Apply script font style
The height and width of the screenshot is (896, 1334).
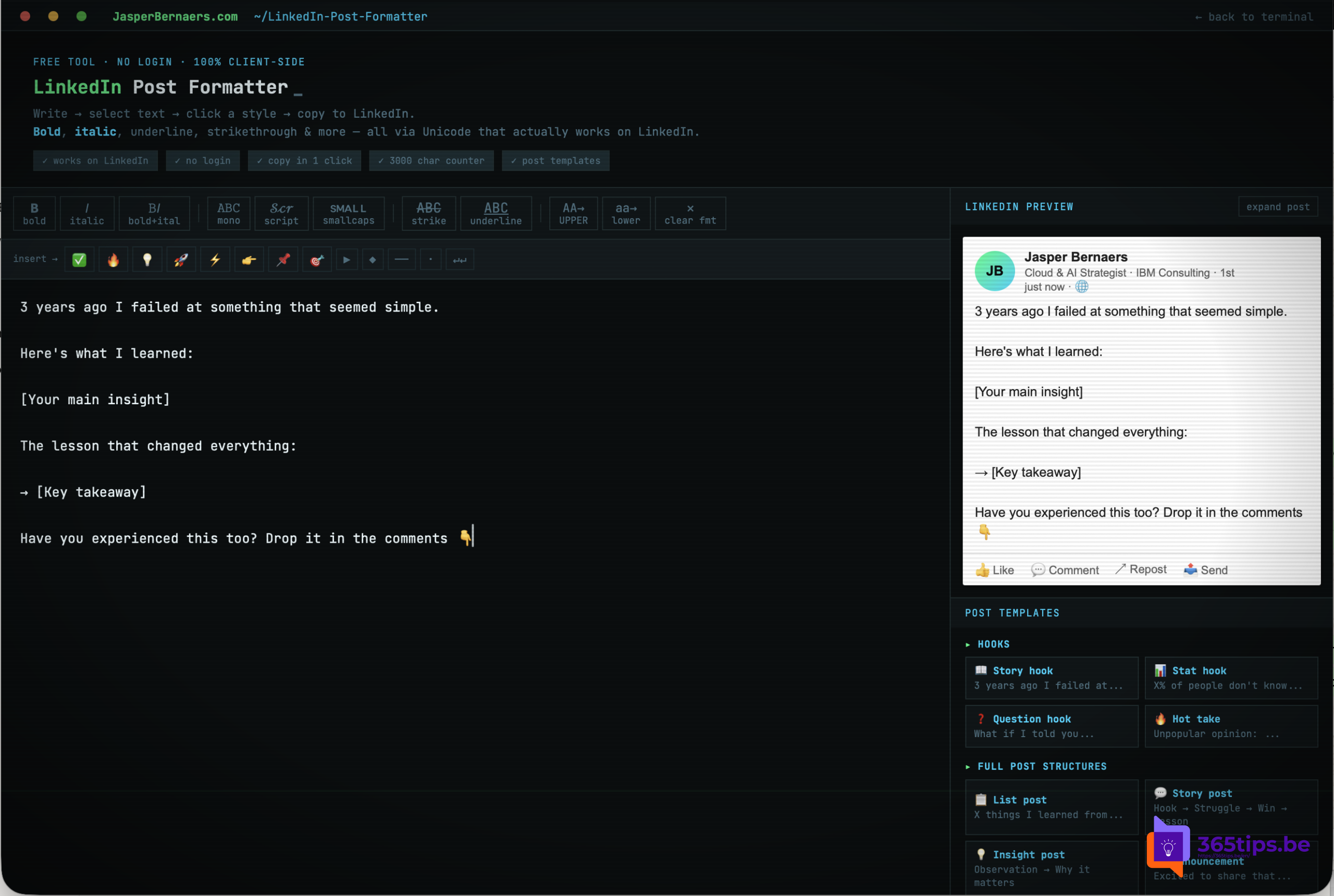coord(281,214)
